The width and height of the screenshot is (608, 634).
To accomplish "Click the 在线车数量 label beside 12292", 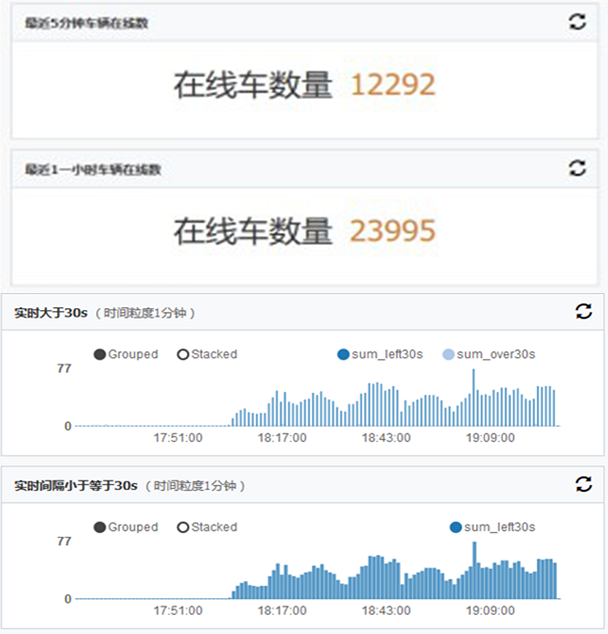I will point(253,85).
